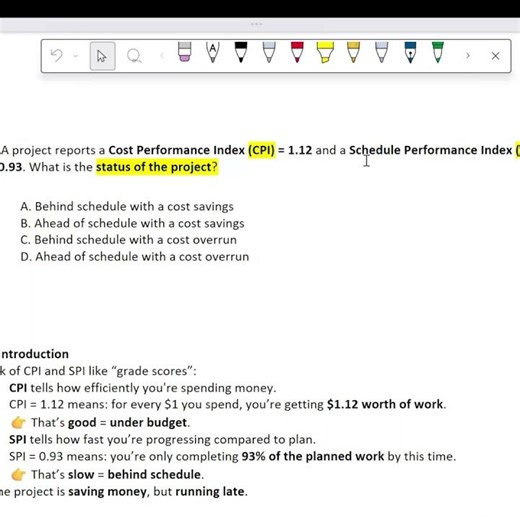The width and height of the screenshot is (520, 520).
Task: Click bold text 'Schedule Performance Index'
Action: pos(430,150)
